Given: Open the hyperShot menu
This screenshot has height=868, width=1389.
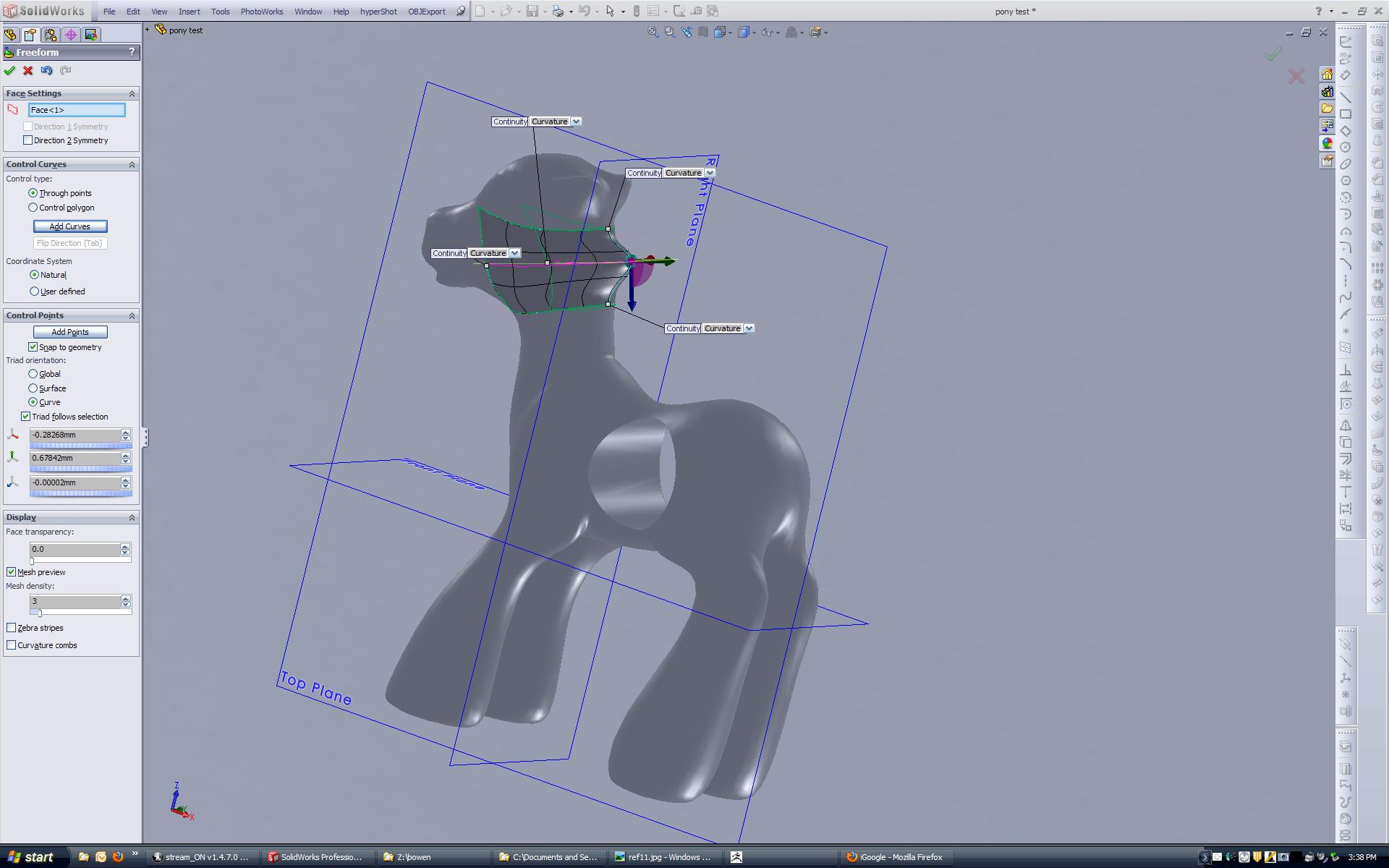Looking at the screenshot, I should click(378, 12).
